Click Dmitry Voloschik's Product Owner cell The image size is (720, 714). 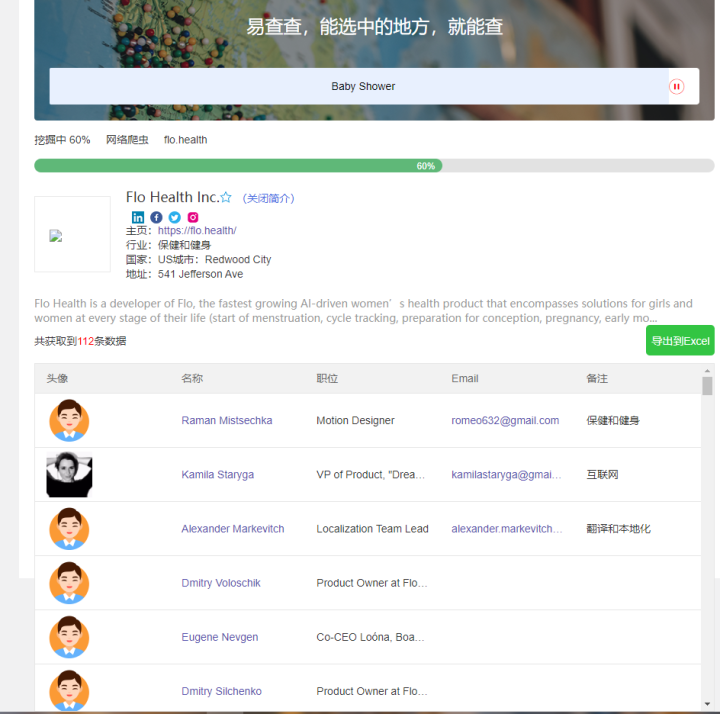tap(372, 583)
